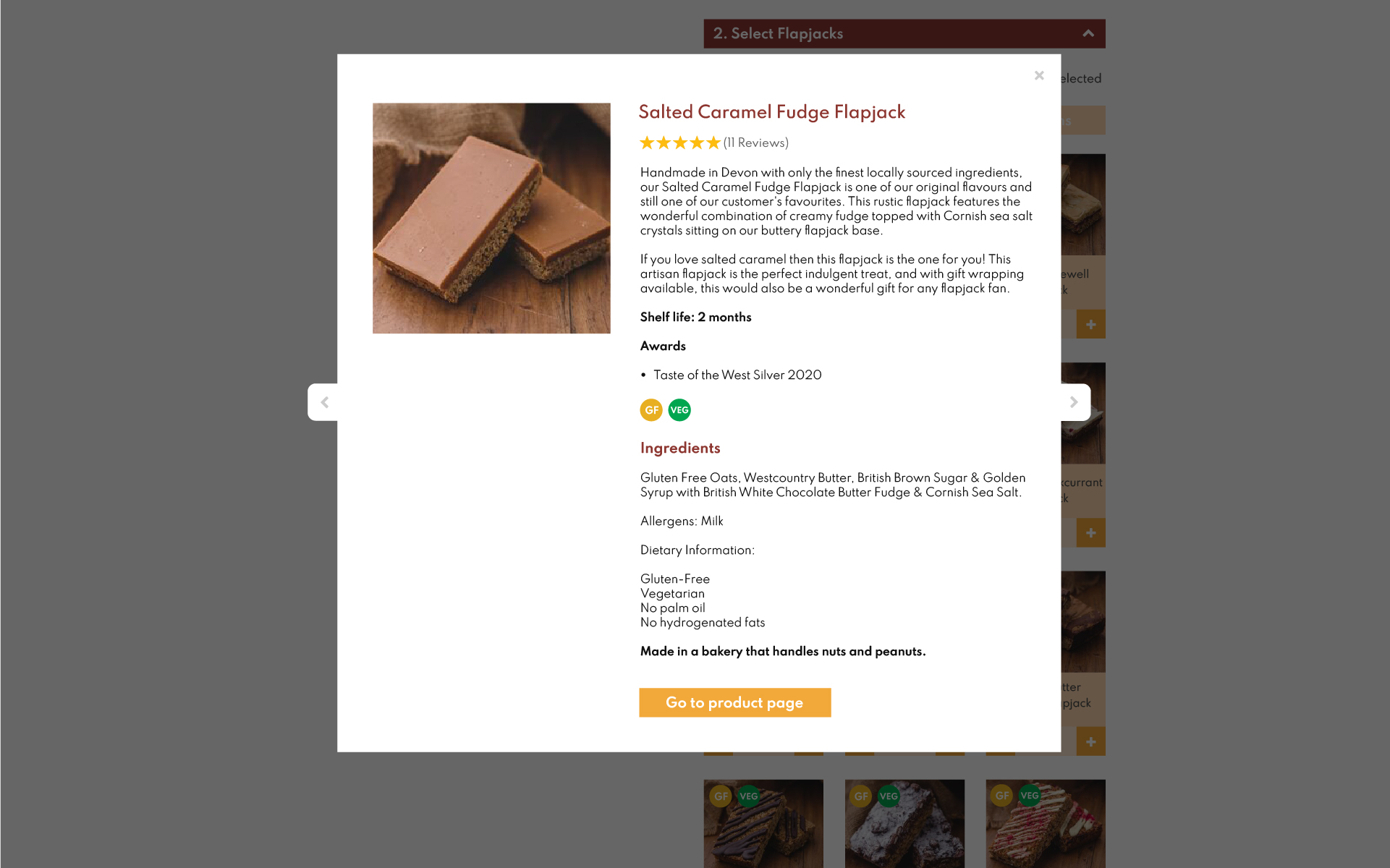The height and width of the screenshot is (868, 1390).
Task: Click the Salted Caramel Fudge Flapjack title
Action: [771, 112]
